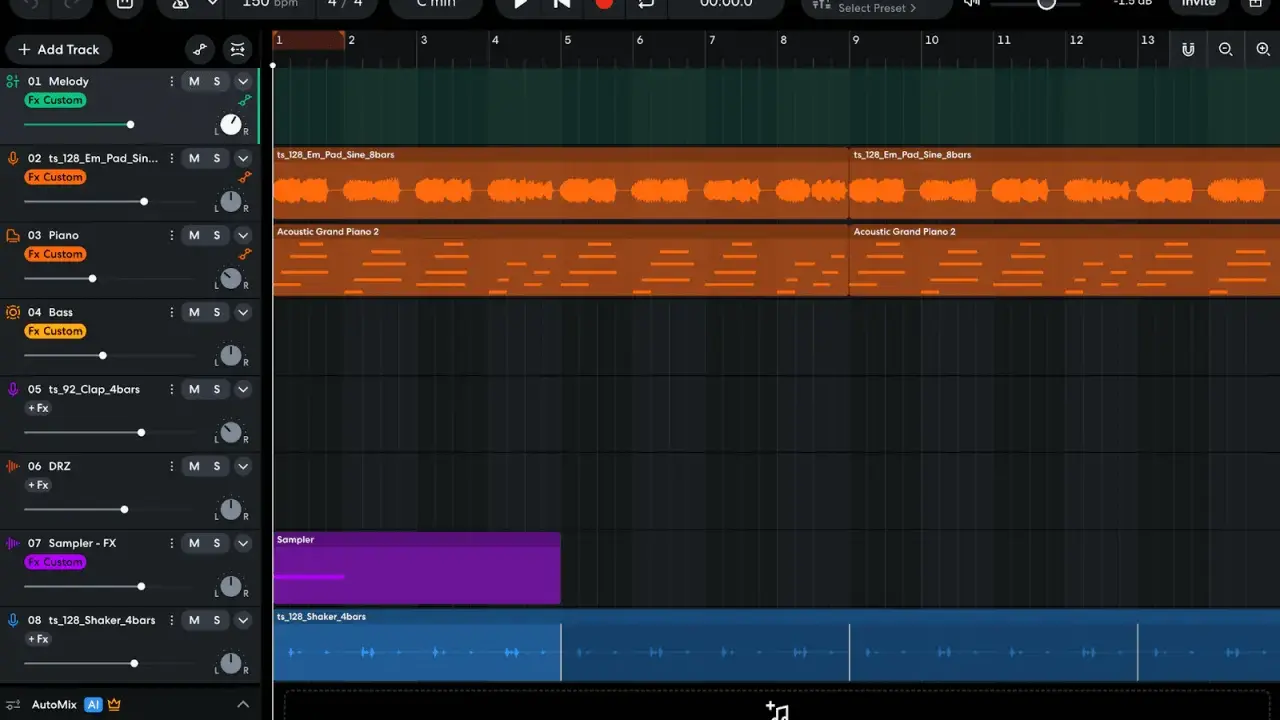Zoom out the timeline
Image resolution: width=1280 pixels, height=720 pixels.
pos(1225,49)
